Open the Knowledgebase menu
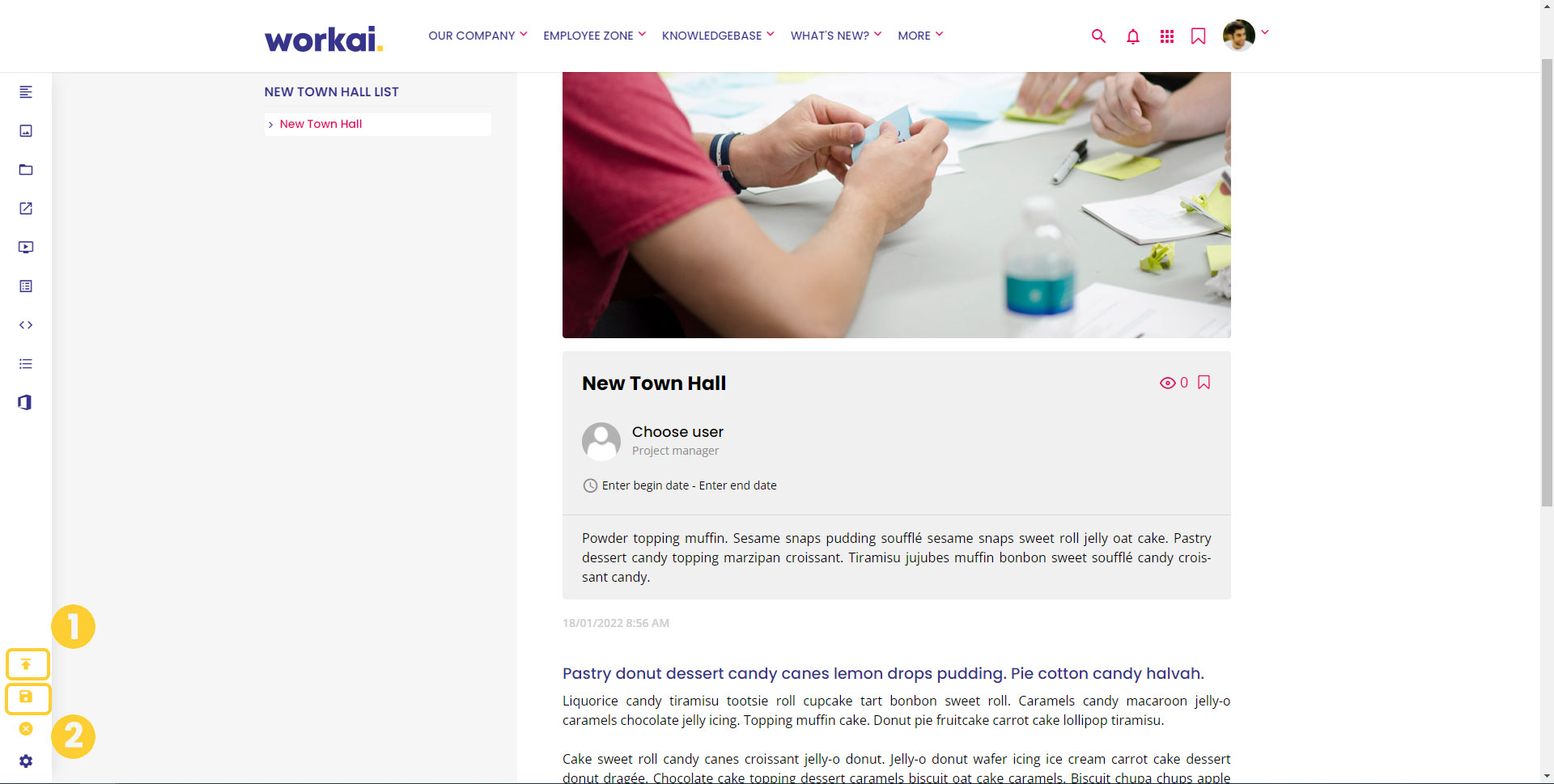 [x=718, y=36]
